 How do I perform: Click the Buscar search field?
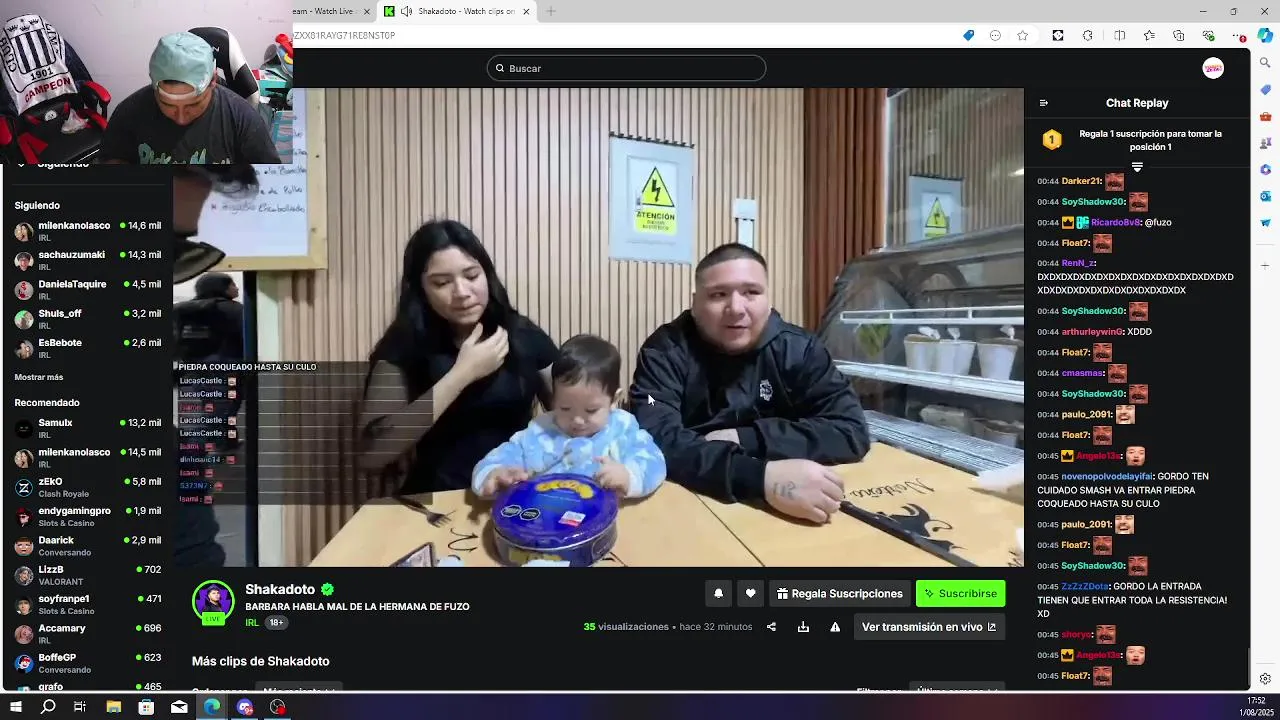627,68
